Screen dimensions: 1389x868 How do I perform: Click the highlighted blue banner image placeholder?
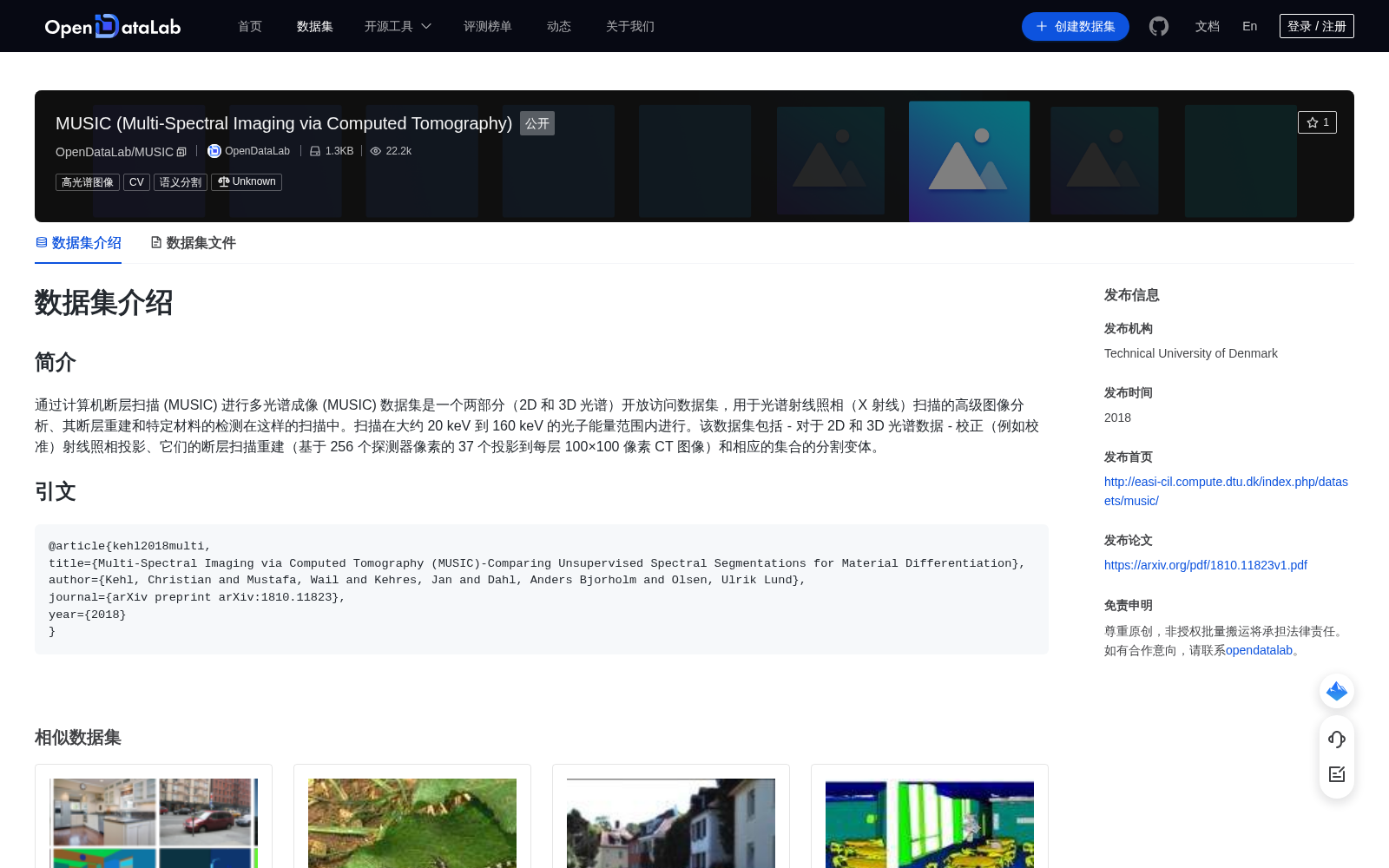[969, 161]
